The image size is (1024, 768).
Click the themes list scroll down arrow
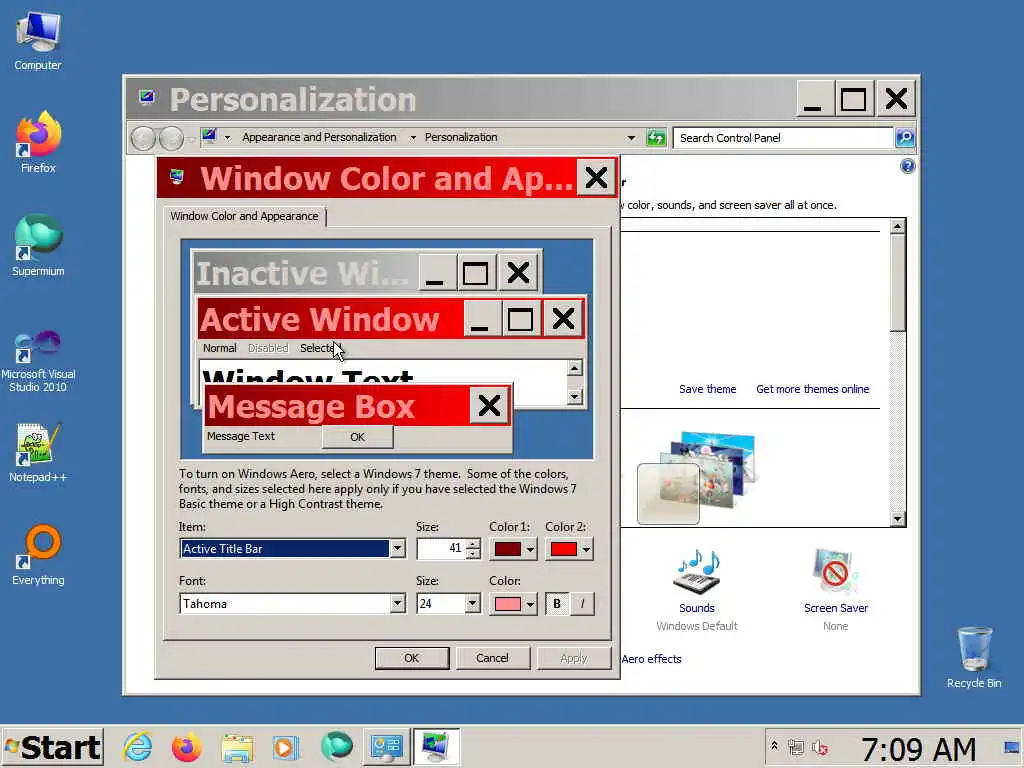coord(897,519)
